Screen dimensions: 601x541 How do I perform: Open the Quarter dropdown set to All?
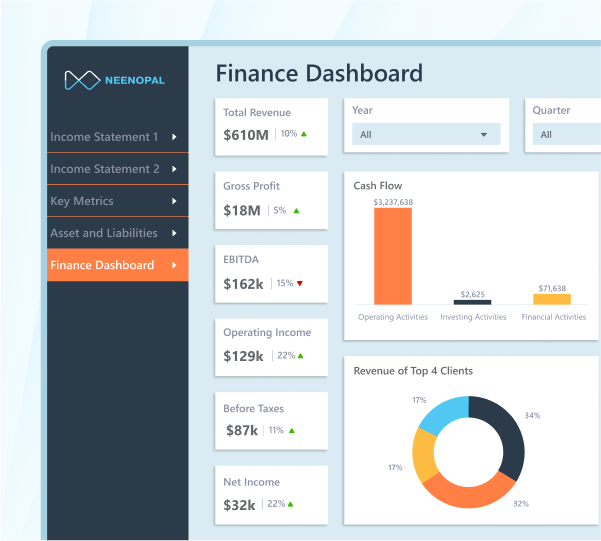tap(567, 134)
